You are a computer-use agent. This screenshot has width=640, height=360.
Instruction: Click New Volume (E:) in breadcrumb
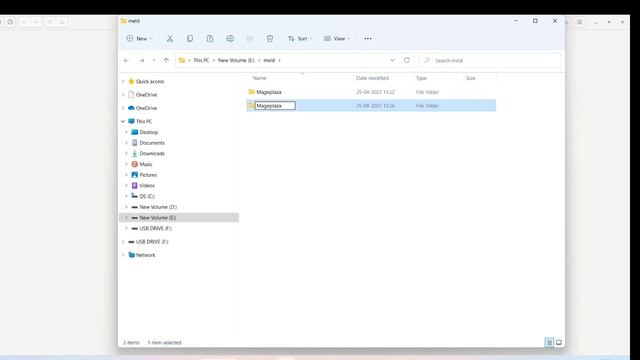[236, 60]
